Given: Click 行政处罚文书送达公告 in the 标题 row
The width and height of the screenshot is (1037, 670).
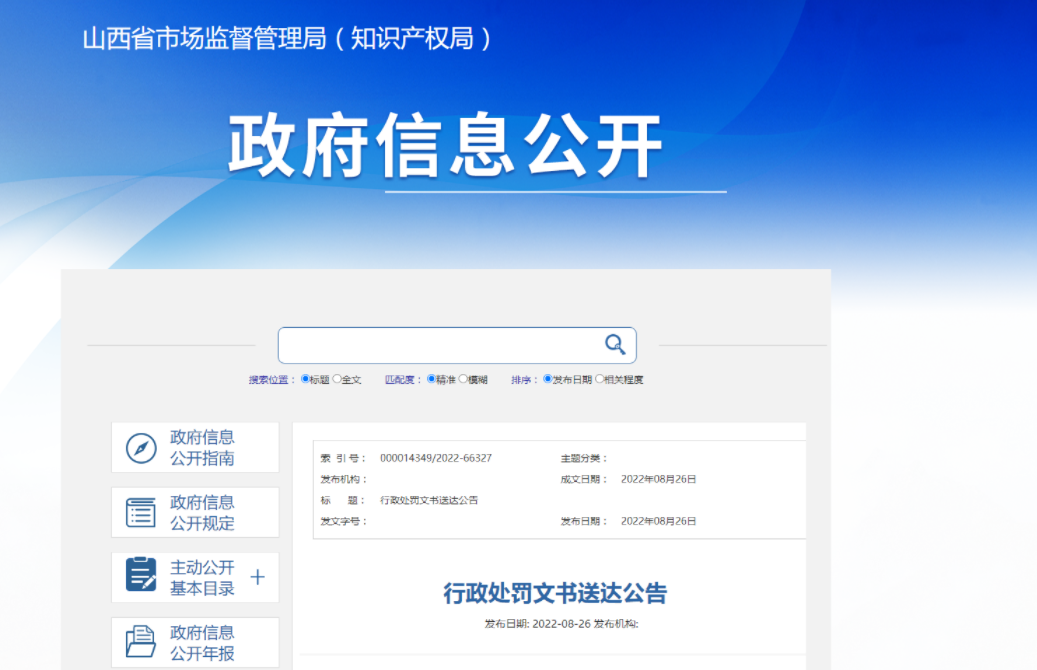Looking at the screenshot, I should (x=429, y=500).
